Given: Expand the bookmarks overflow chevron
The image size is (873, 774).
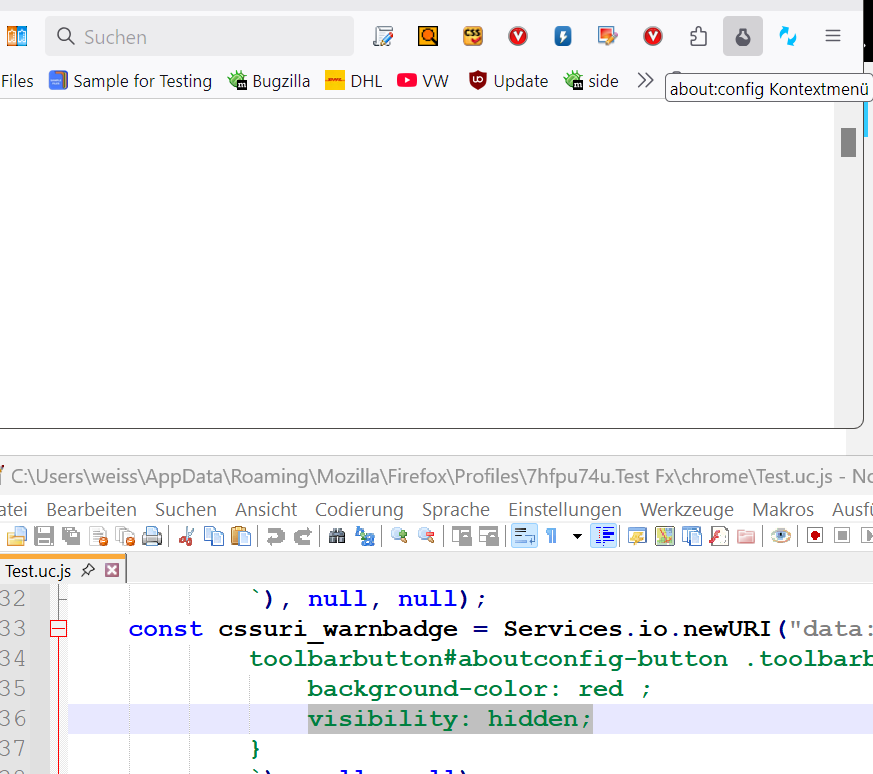Looking at the screenshot, I should tap(645, 80).
